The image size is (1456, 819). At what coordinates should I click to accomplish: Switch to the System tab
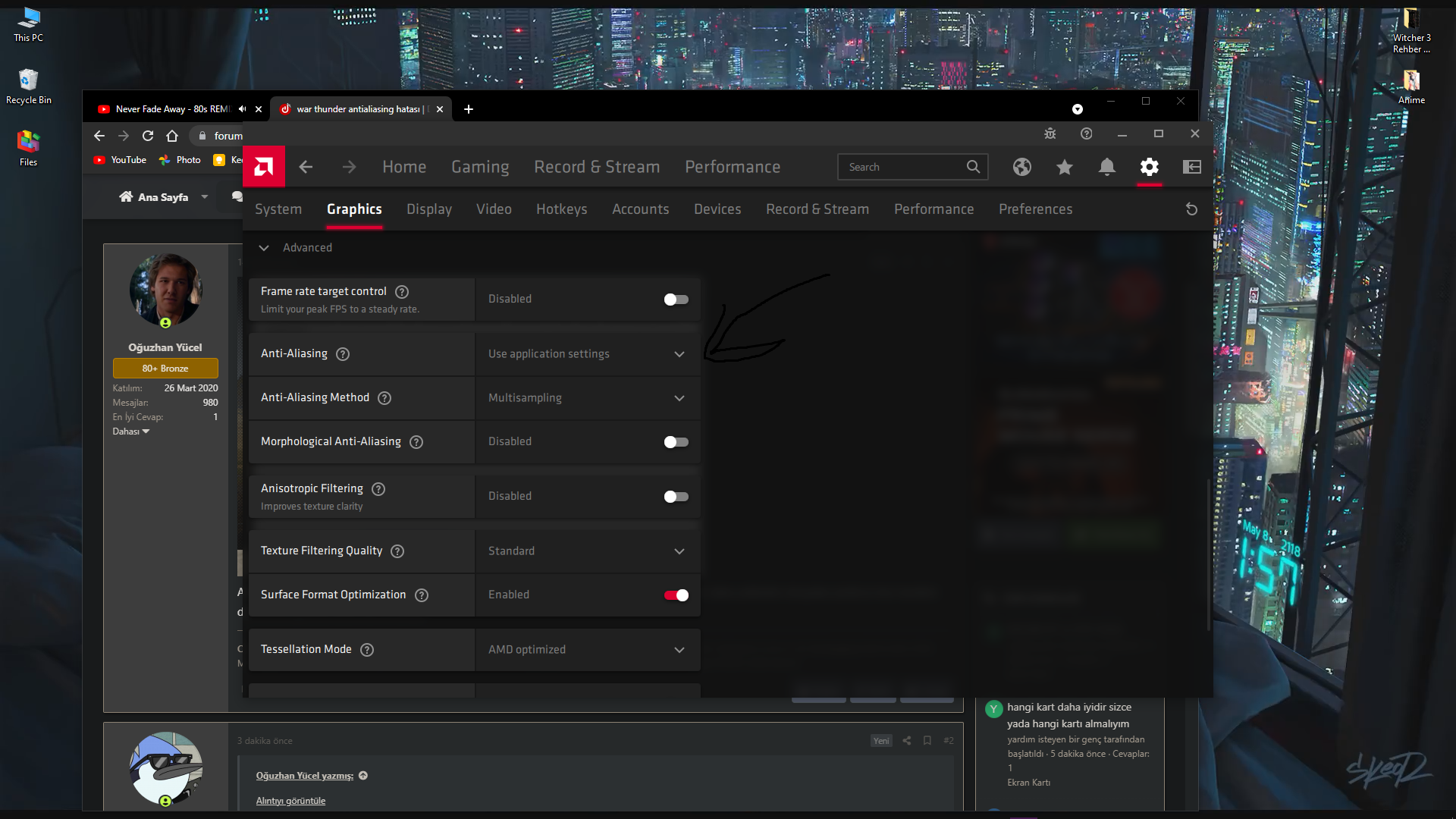[x=278, y=209]
